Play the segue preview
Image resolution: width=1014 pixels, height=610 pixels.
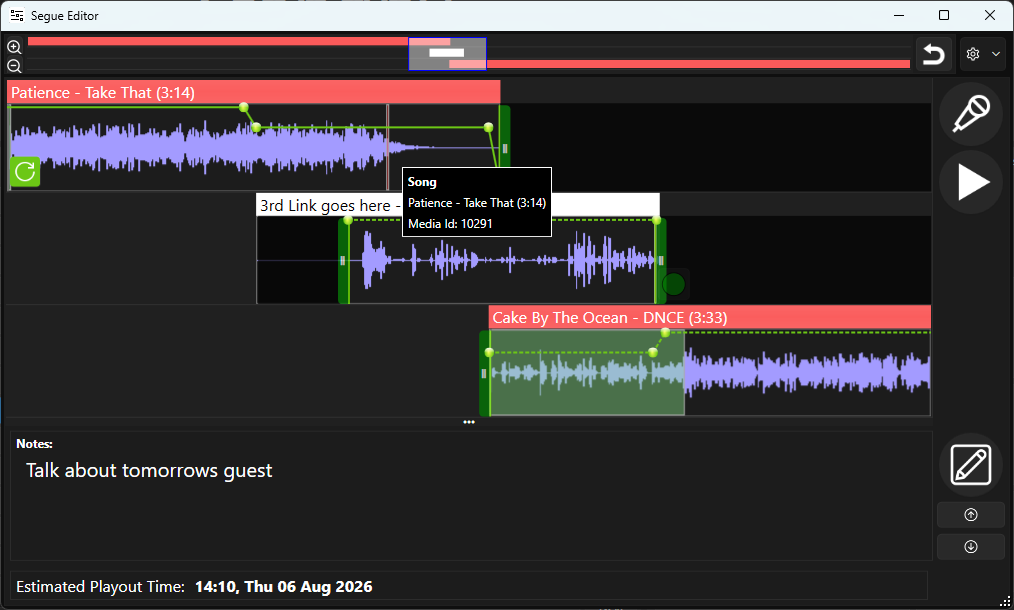coord(971,182)
